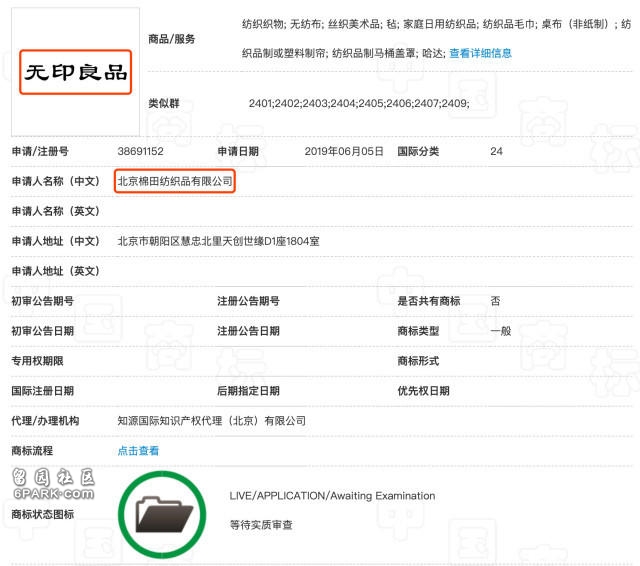
Task: Click the 申请人名称（英文）label
Action: [56, 211]
